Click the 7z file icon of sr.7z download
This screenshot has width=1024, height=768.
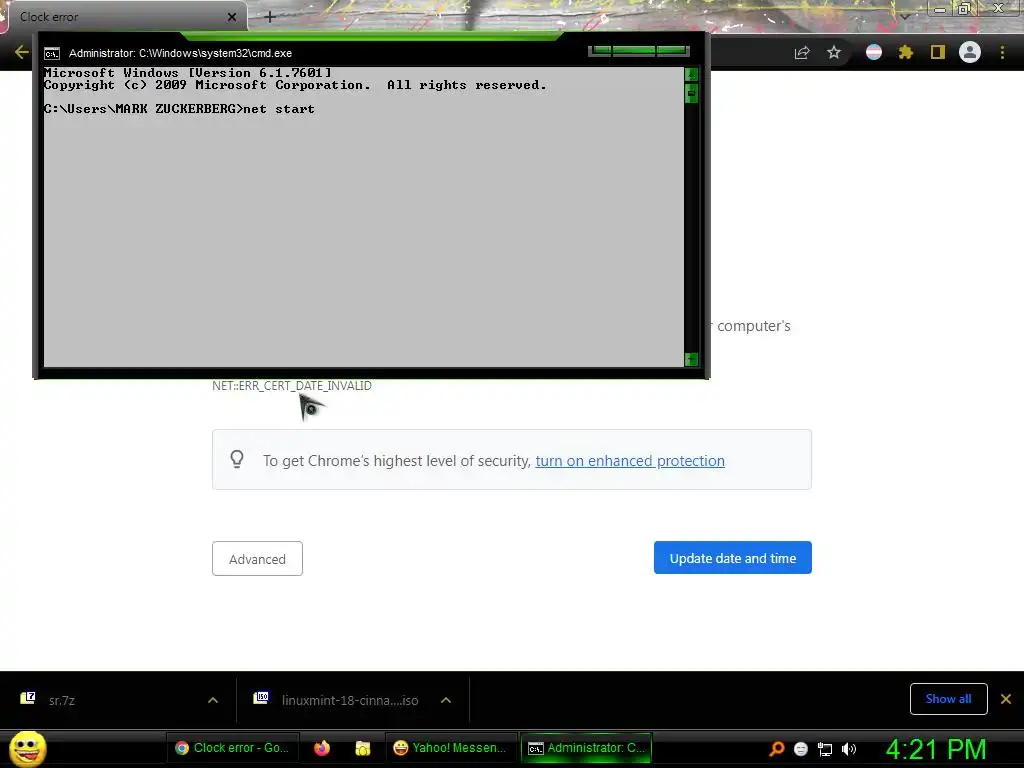pos(27,698)
